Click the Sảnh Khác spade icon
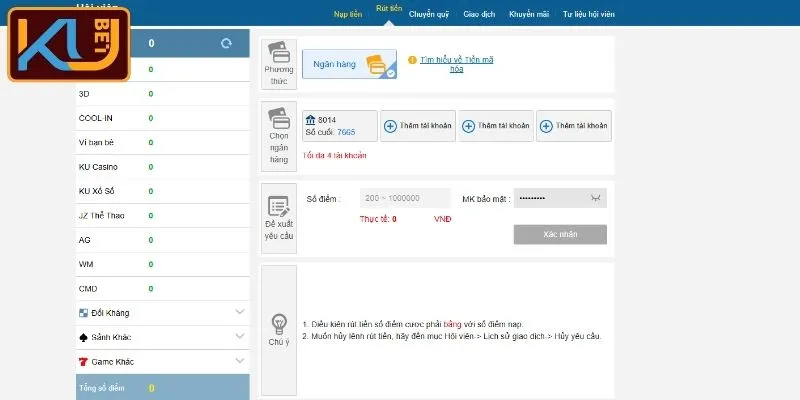This screenshot has height=400, width=800. point(84,337)
